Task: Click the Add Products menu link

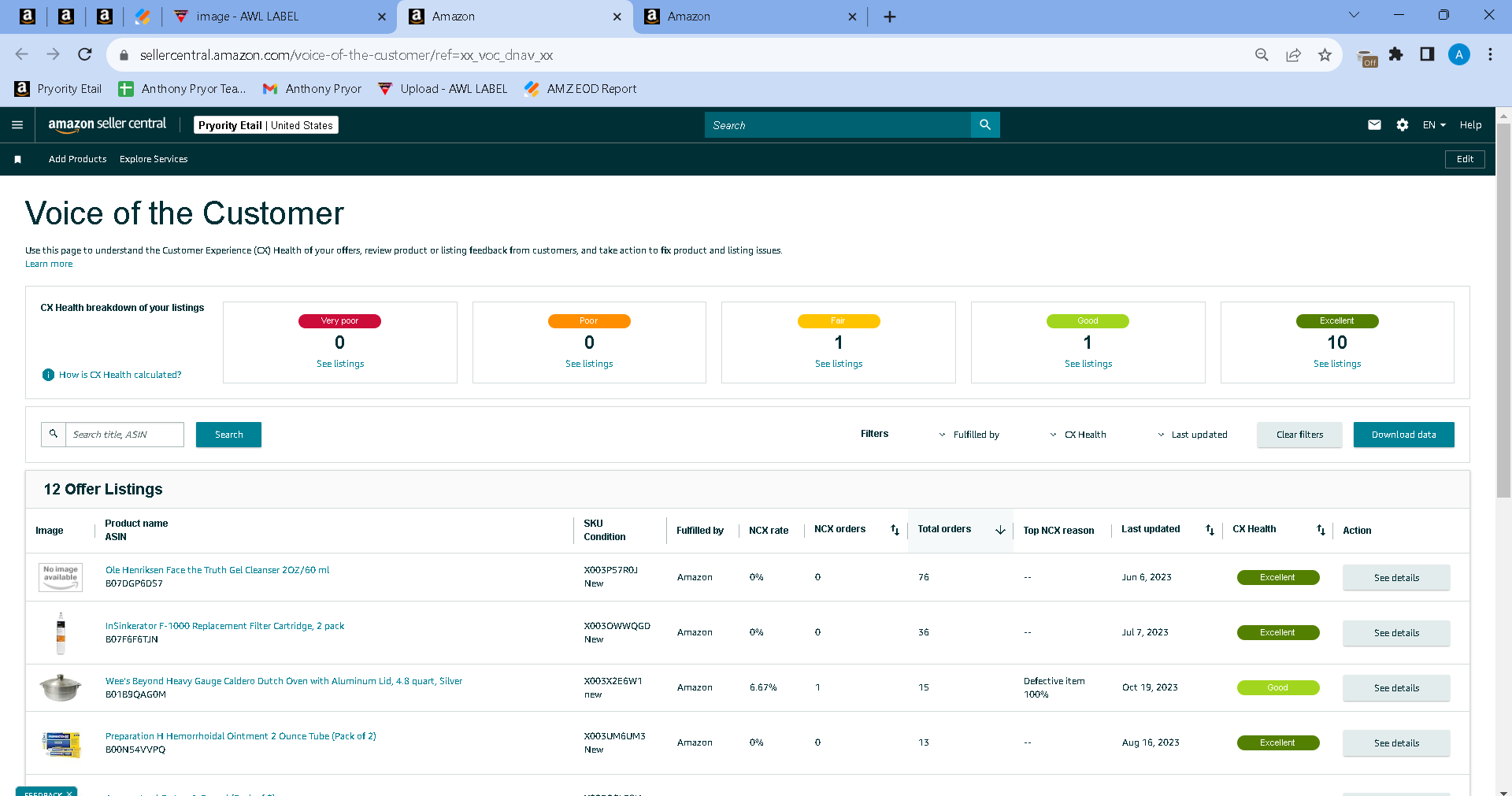Action: tap(77, 159)
